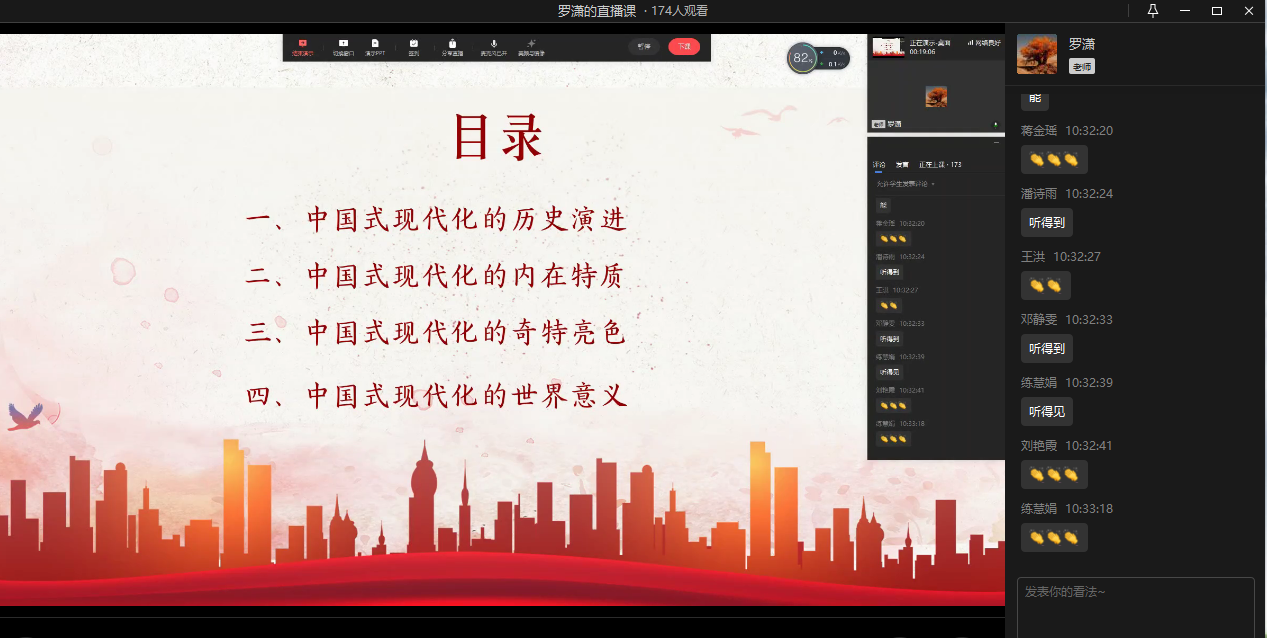The image size is (1267, 638).
Task: Expand the 允许学生发表评论 permission dropdown
Action: tap(906, 184)
